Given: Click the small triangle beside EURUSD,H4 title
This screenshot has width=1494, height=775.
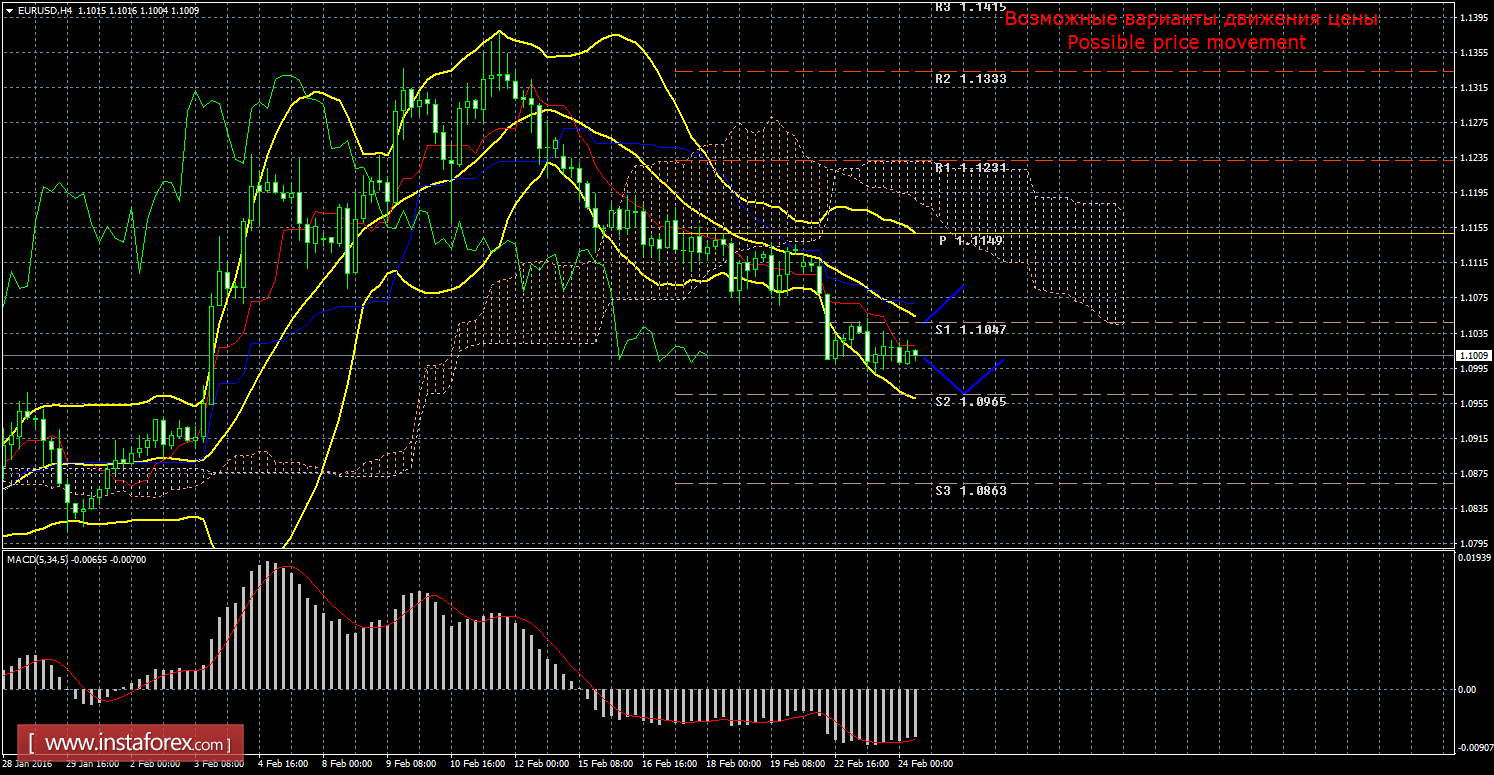Looking at the screenshot, I should click(x=9, y=9).
